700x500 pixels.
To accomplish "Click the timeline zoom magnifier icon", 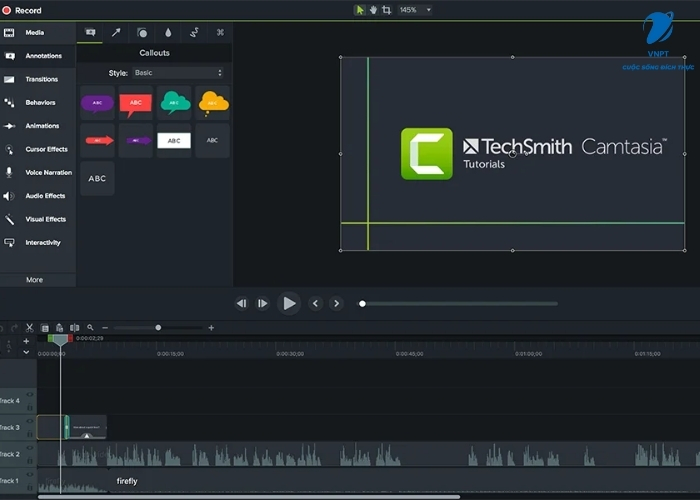I will coord(90,328).
